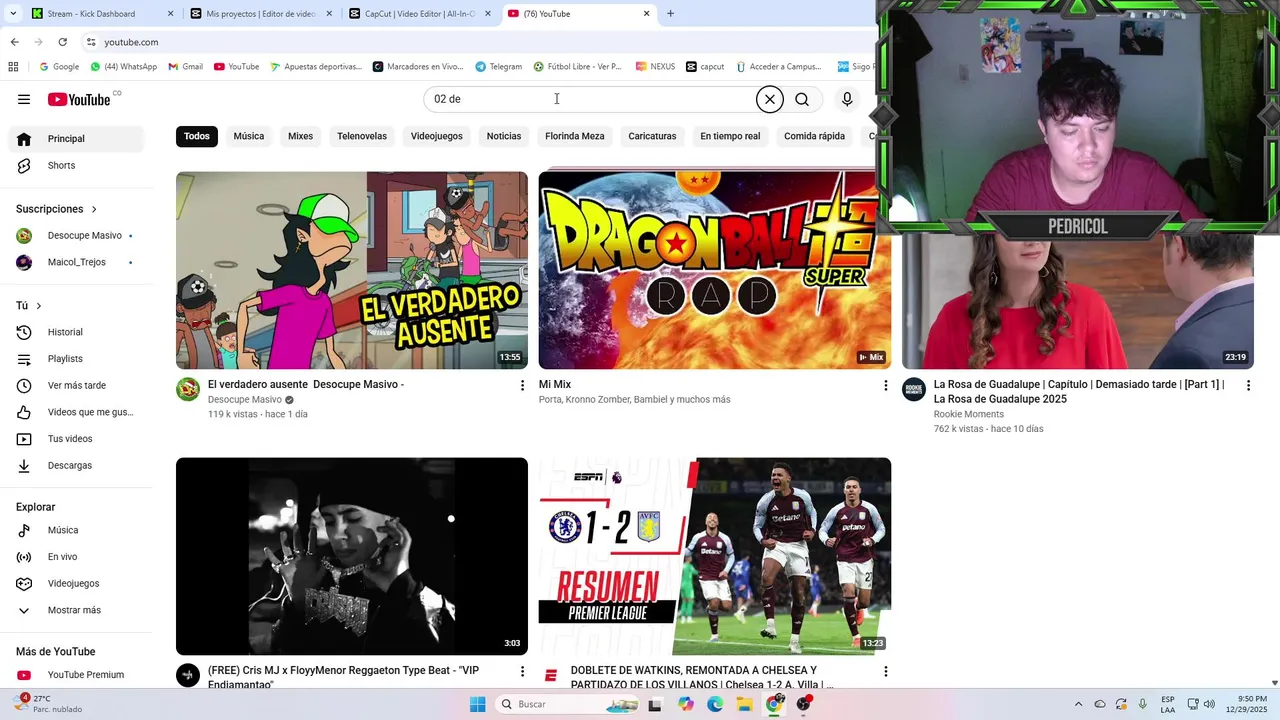Screen dimensions: 1280x720
Task: Open the Dragon Ball Super Rap thumbnail
Action: (x=715, y=270)
